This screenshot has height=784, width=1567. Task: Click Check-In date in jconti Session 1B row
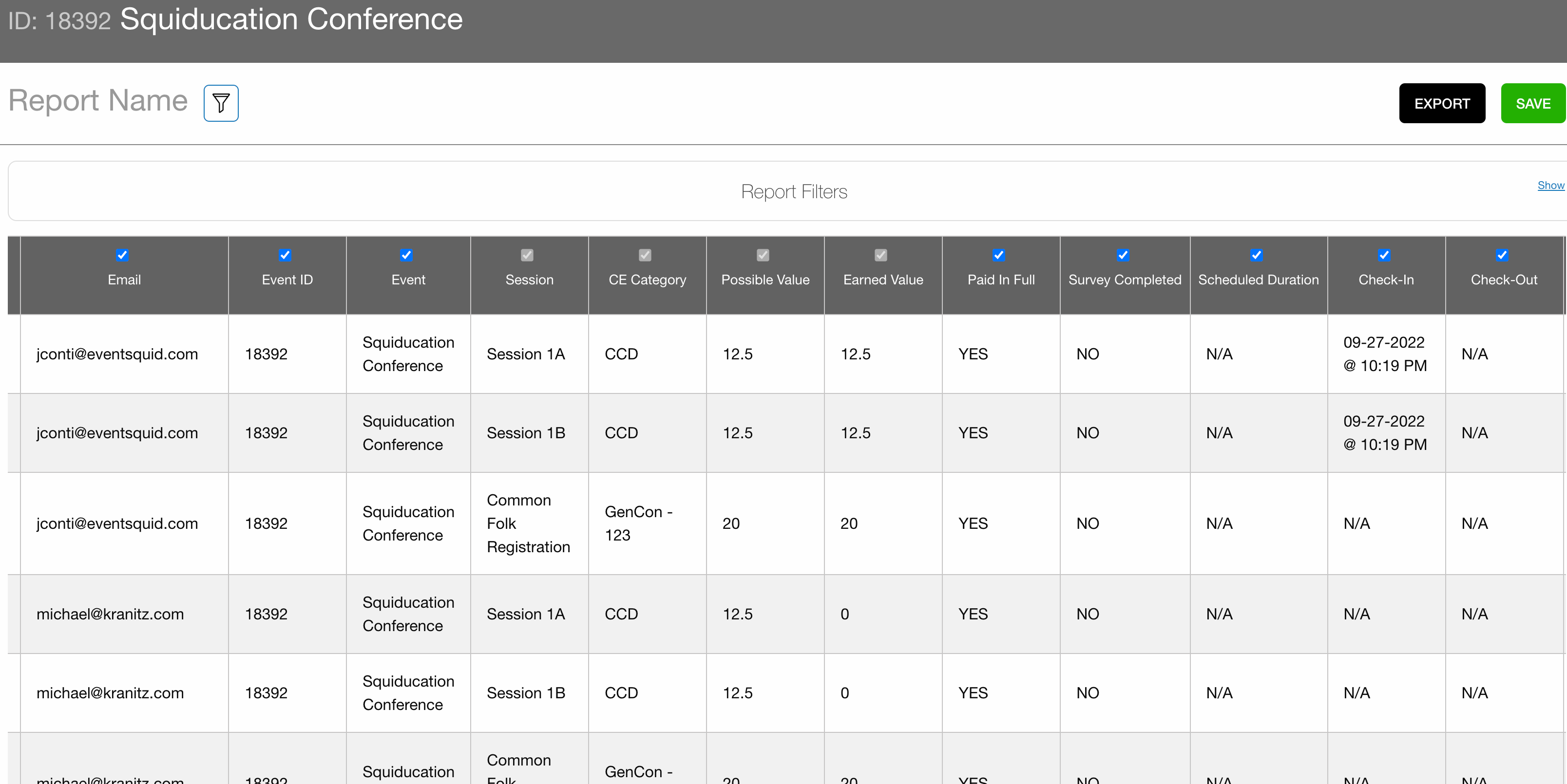click(x=1385, y=433)
